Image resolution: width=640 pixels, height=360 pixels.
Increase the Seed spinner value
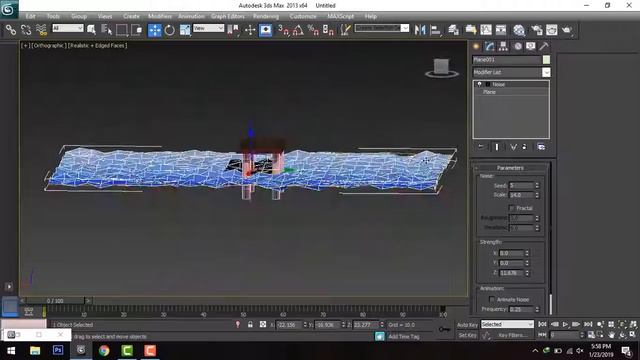(x=537, y=184)
